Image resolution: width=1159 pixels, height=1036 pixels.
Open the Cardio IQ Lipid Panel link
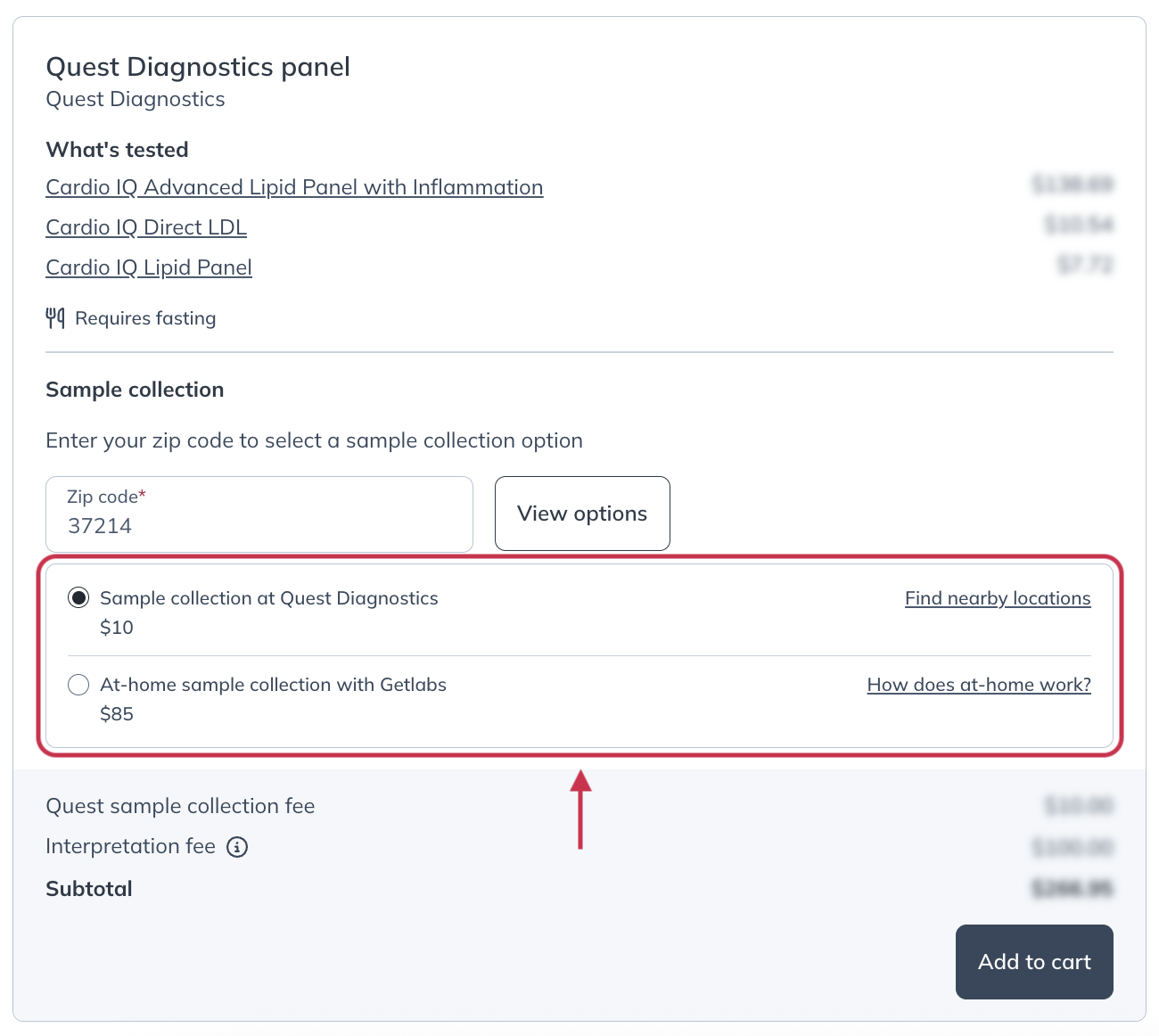148,267
